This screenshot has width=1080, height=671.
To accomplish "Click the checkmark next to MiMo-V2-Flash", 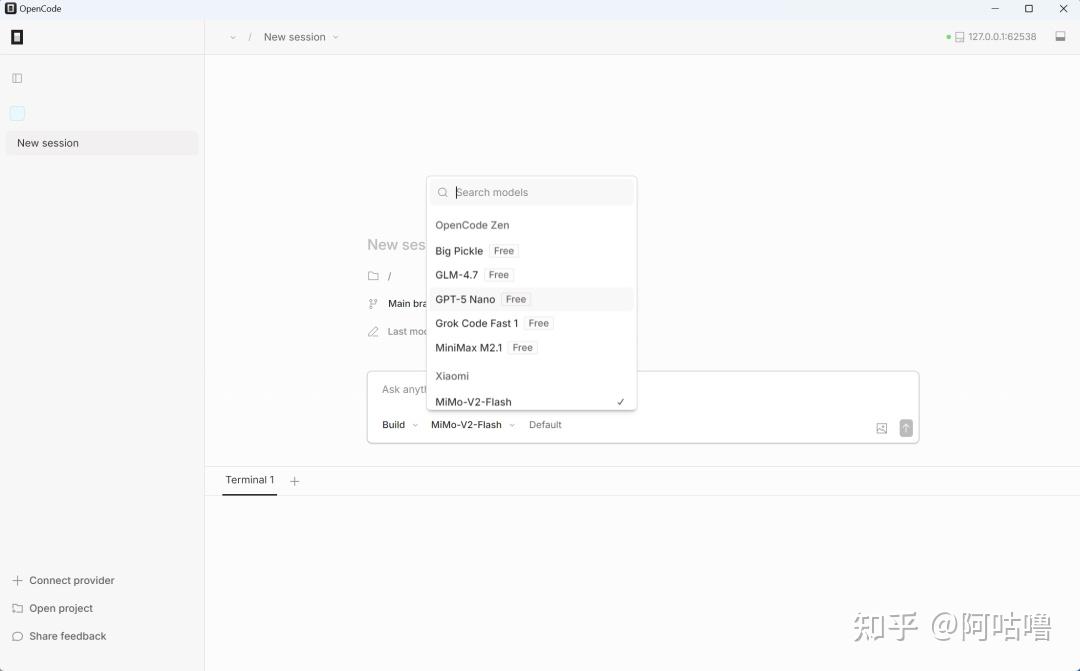I will (621, 402).
